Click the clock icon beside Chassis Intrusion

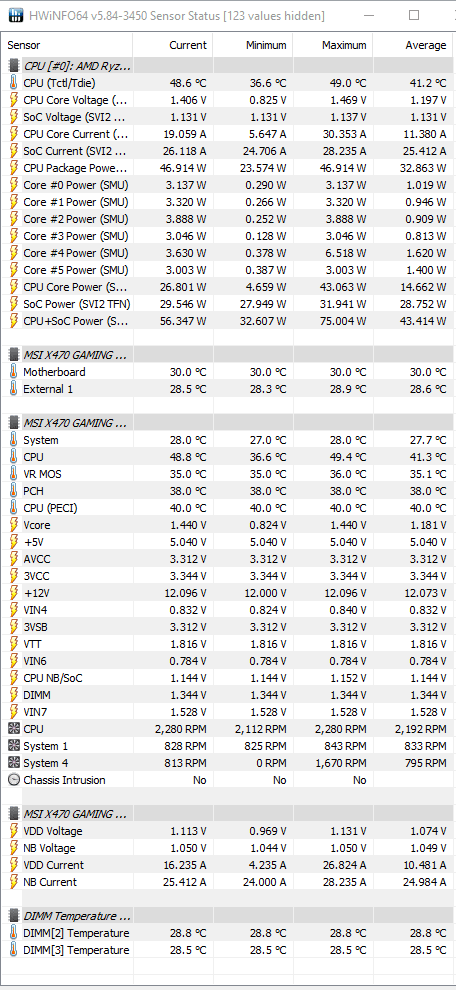click(x=13, y=780)
